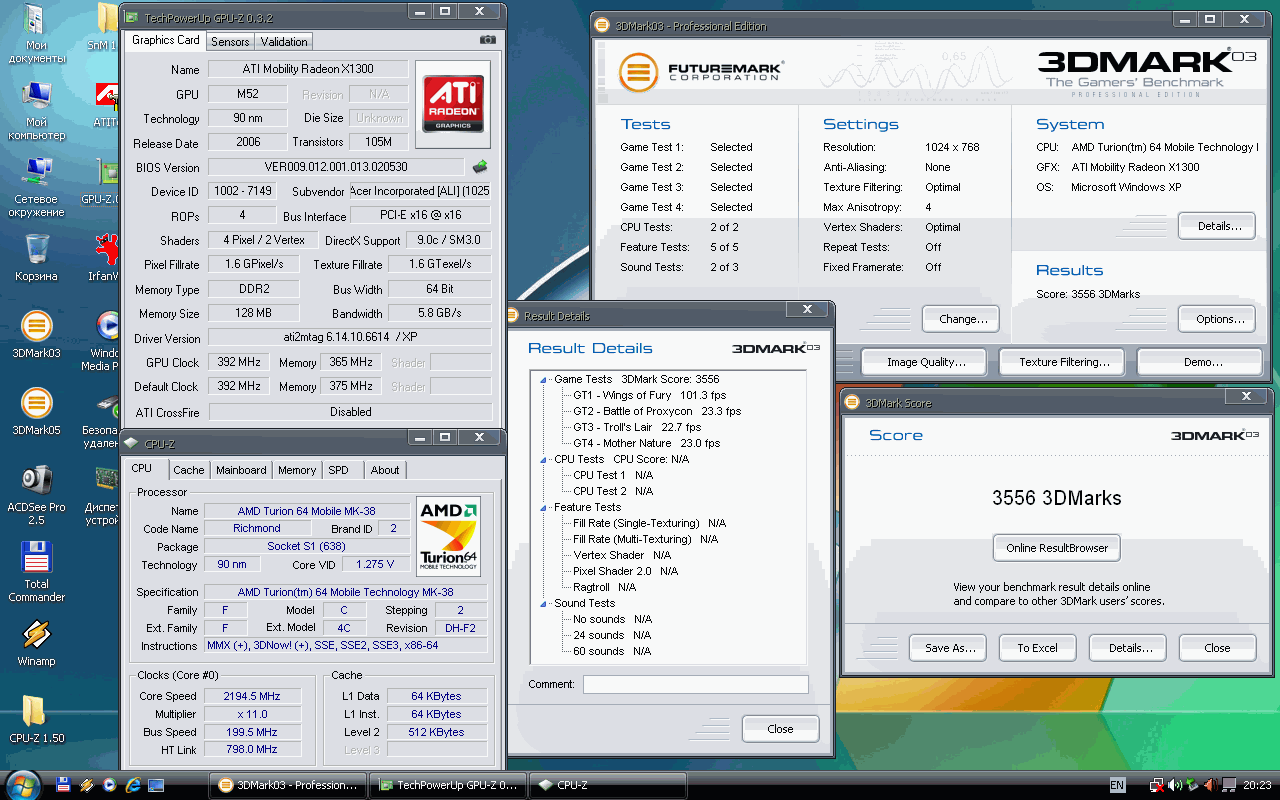
Task: Open the ACDSee Pro 2.5 desktop icon
Action: 37,494
